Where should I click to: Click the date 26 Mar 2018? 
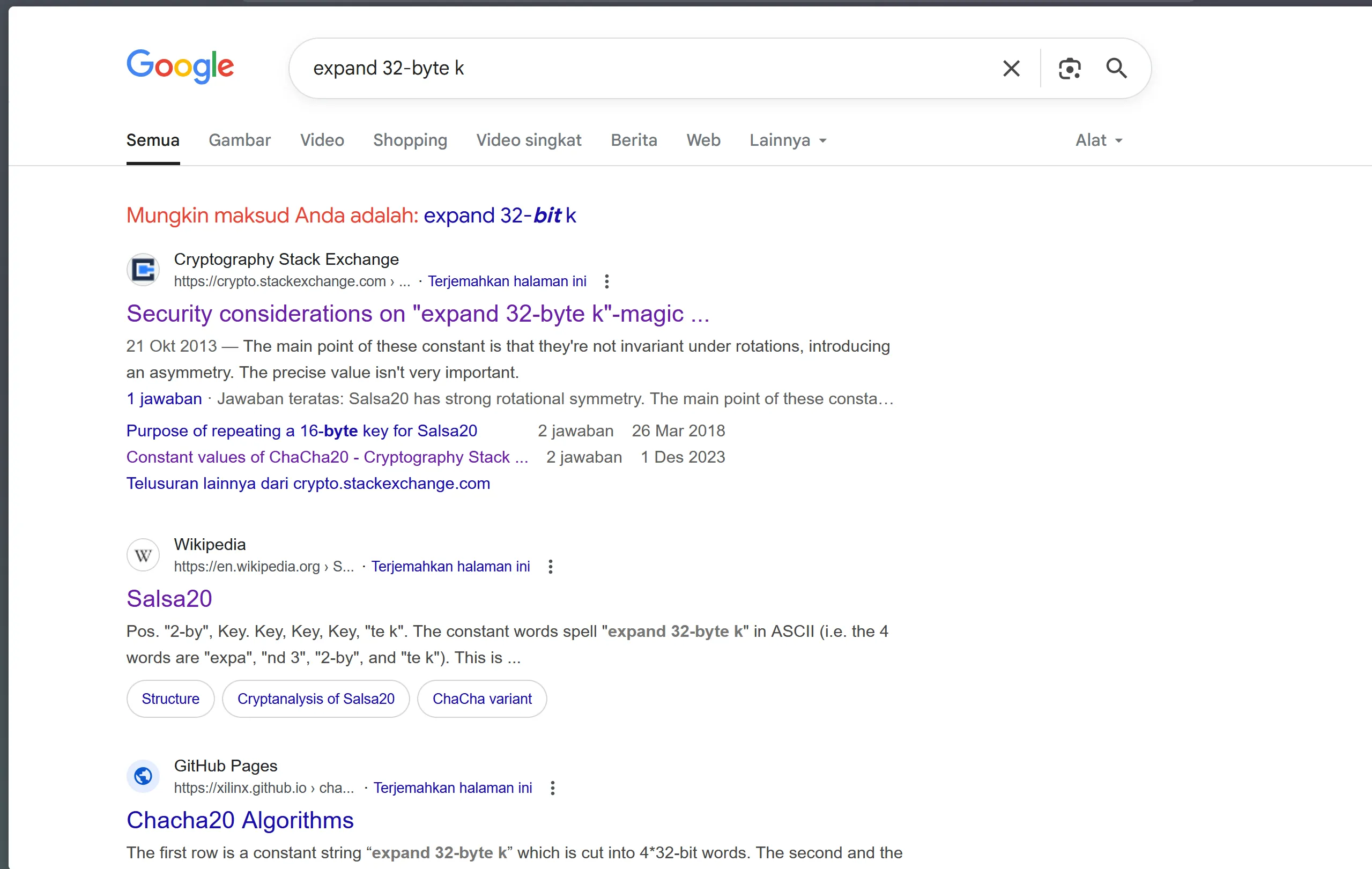(678, 431)
